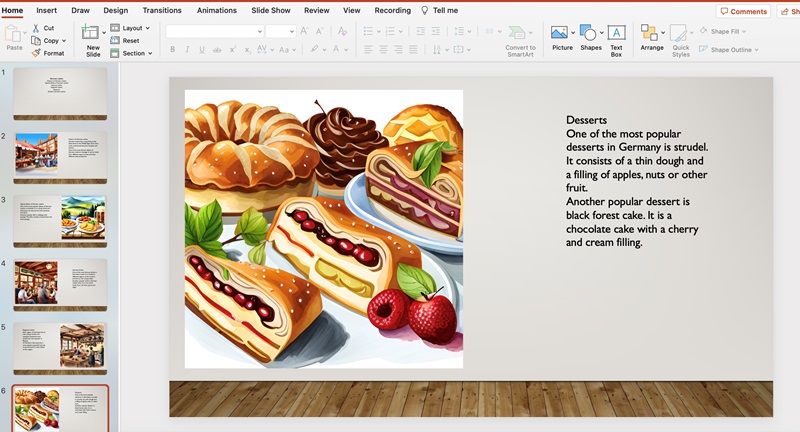Insert a Picture from the ribbon
Viewport: 800px width, 432px height.
coord(560,34)
